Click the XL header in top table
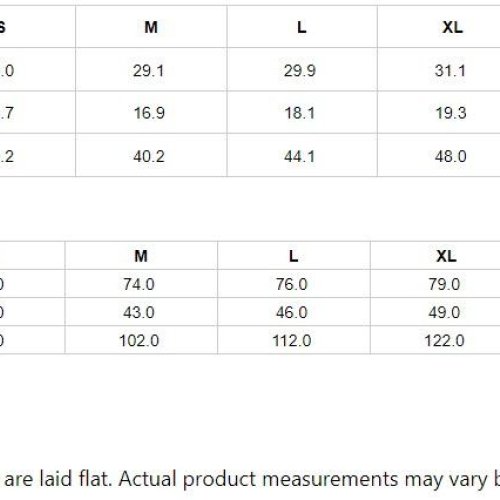The image size is (500, 500). (x=452, y=27)
